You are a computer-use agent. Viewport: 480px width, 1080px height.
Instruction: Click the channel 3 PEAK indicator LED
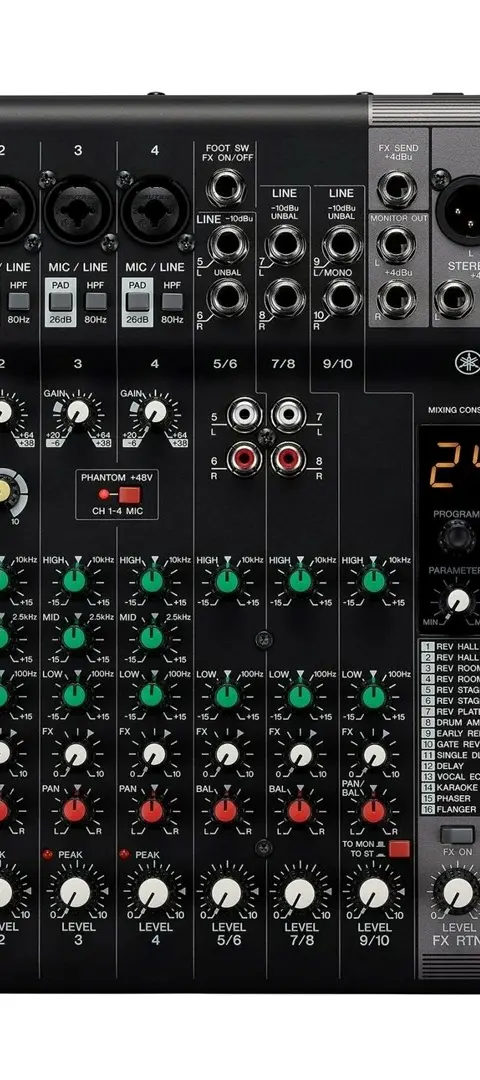48,854
